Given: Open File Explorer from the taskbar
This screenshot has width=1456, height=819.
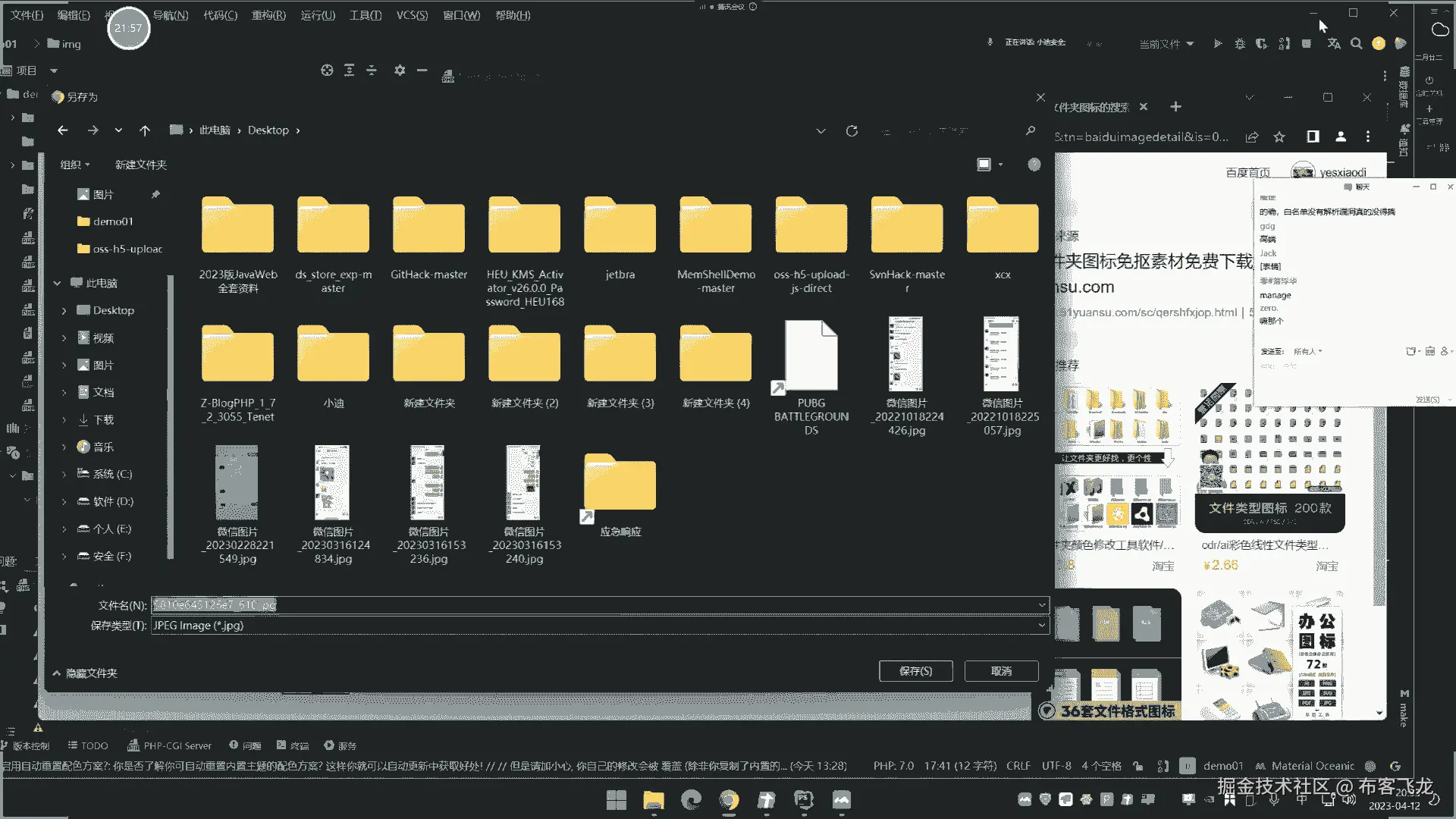Looking at the screenshot, I should 653,799.
